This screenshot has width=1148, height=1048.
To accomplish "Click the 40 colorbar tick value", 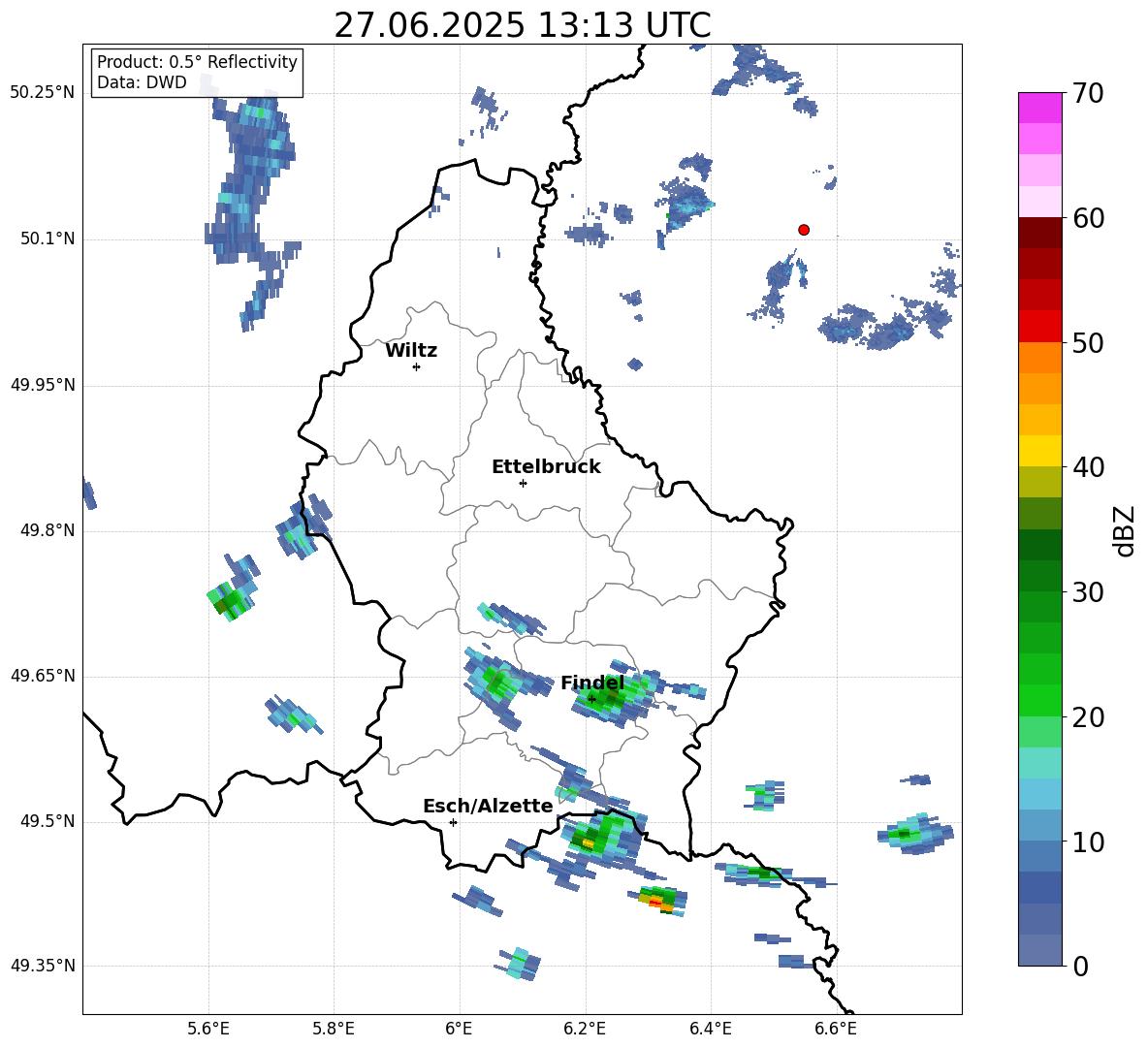I will click(1088, 467).
